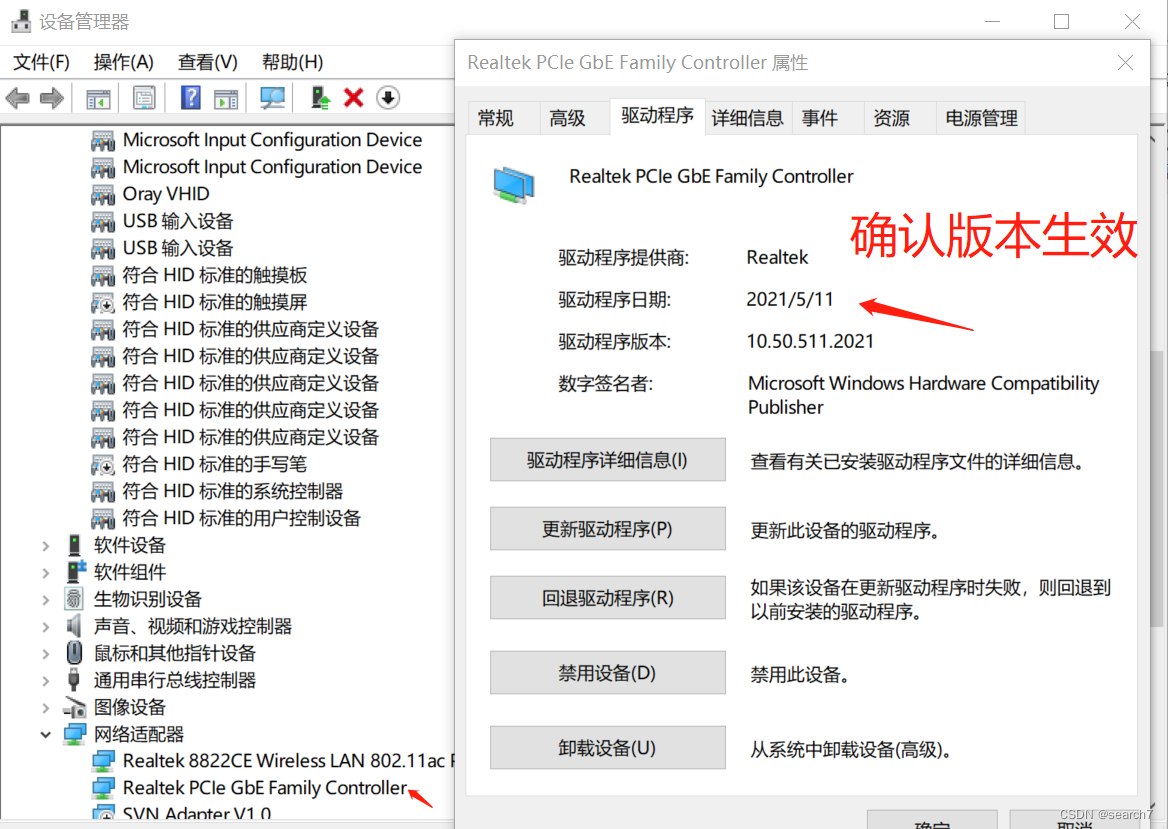Screen dimensions: 1168x829
Task: Click the speaker icon for 声音、视频和游戏控制器
Action: coord(74,626)
